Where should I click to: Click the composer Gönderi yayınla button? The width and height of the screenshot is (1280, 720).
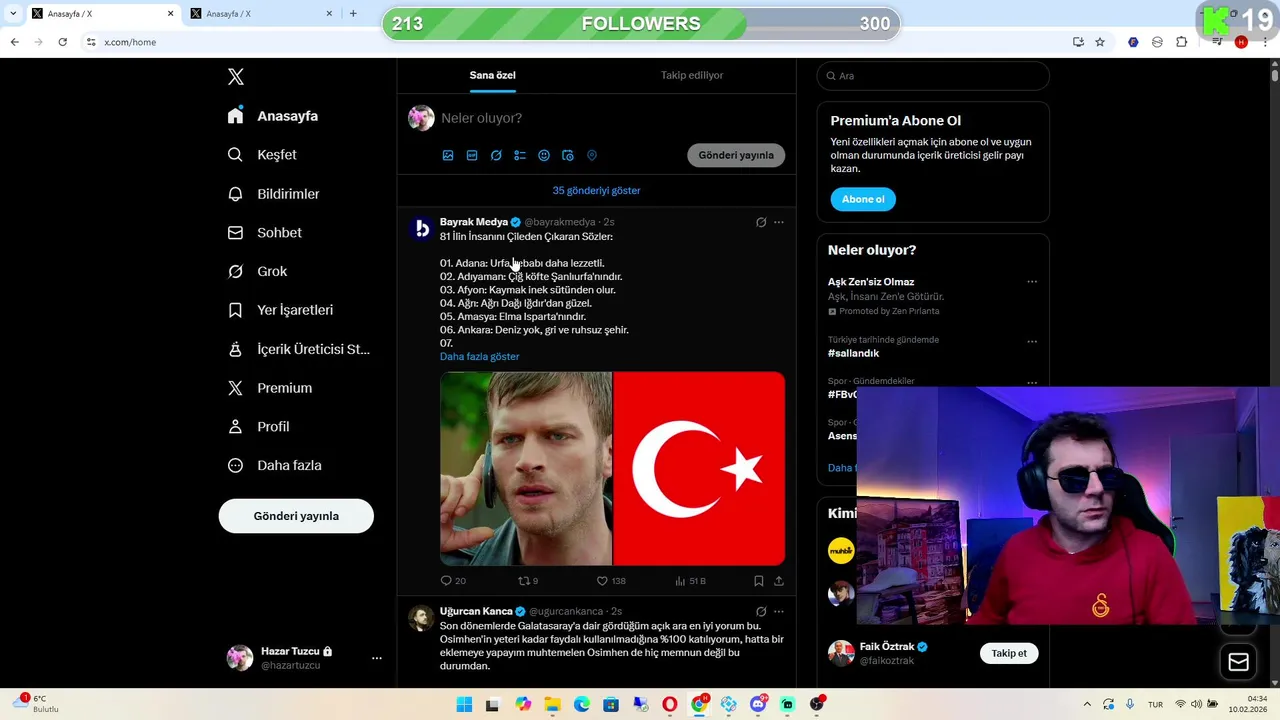(736, 155)
